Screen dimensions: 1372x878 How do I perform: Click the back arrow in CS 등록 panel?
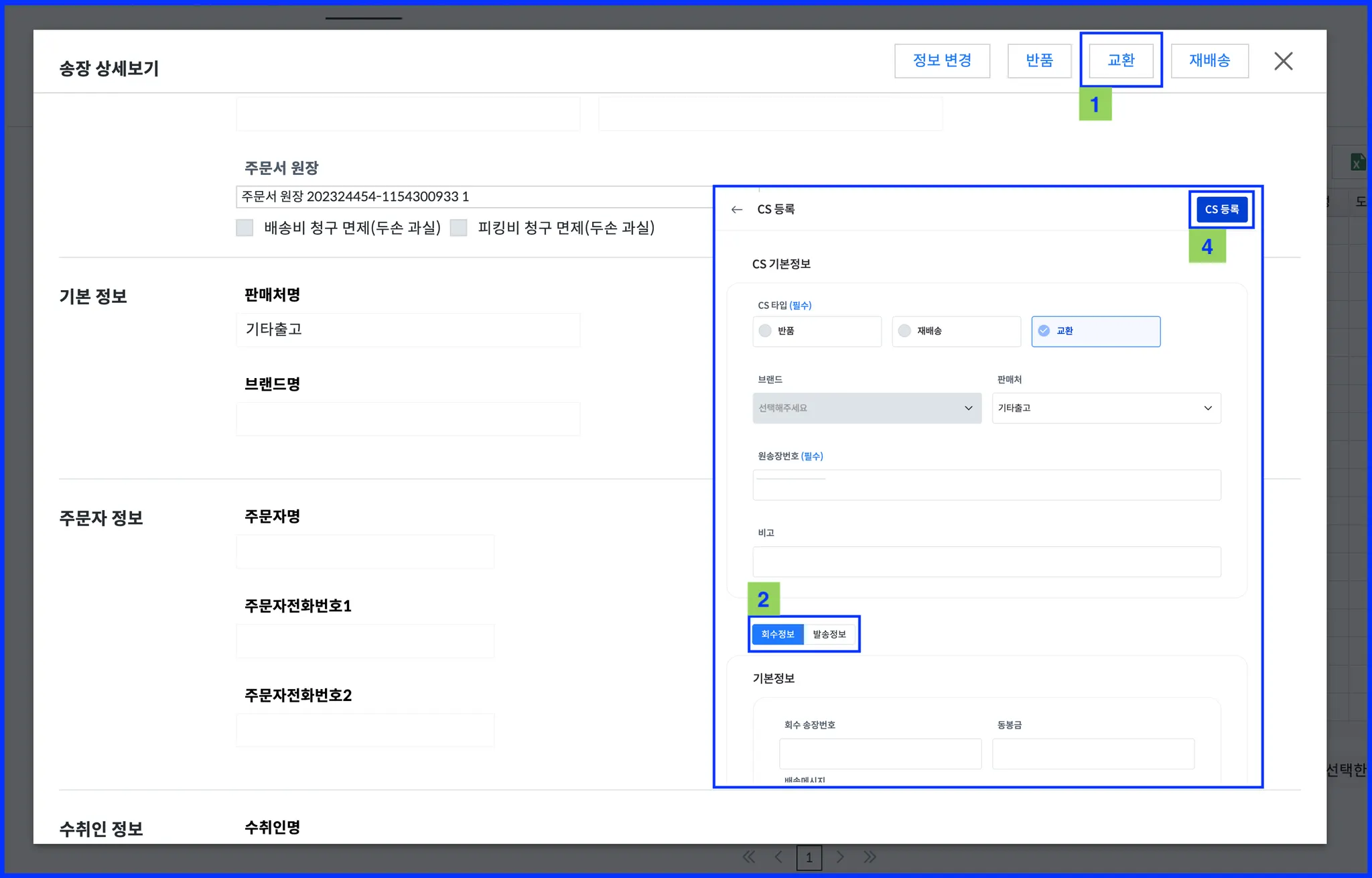[x=737, y=210]
